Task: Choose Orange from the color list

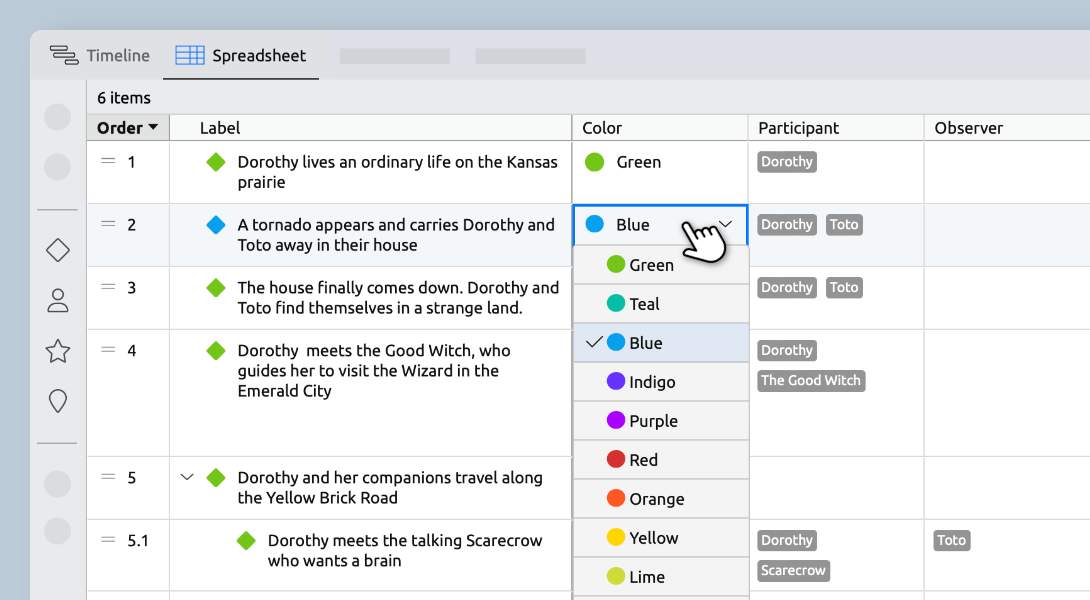Action: [661, 498]
